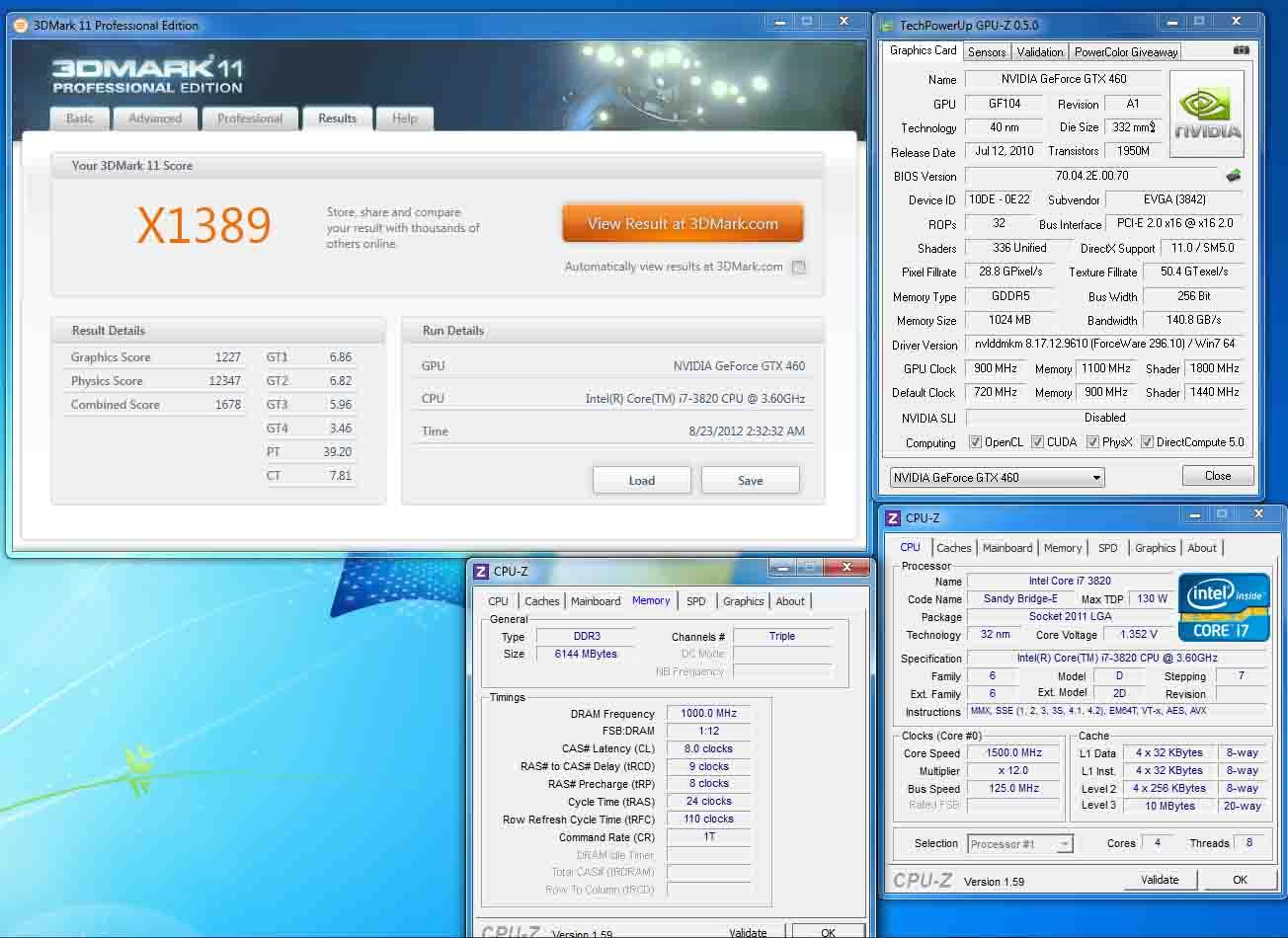Click the BIOS Version field 70.04.2E.00.70
The image size is (1288, 938).
point(1091,176)
